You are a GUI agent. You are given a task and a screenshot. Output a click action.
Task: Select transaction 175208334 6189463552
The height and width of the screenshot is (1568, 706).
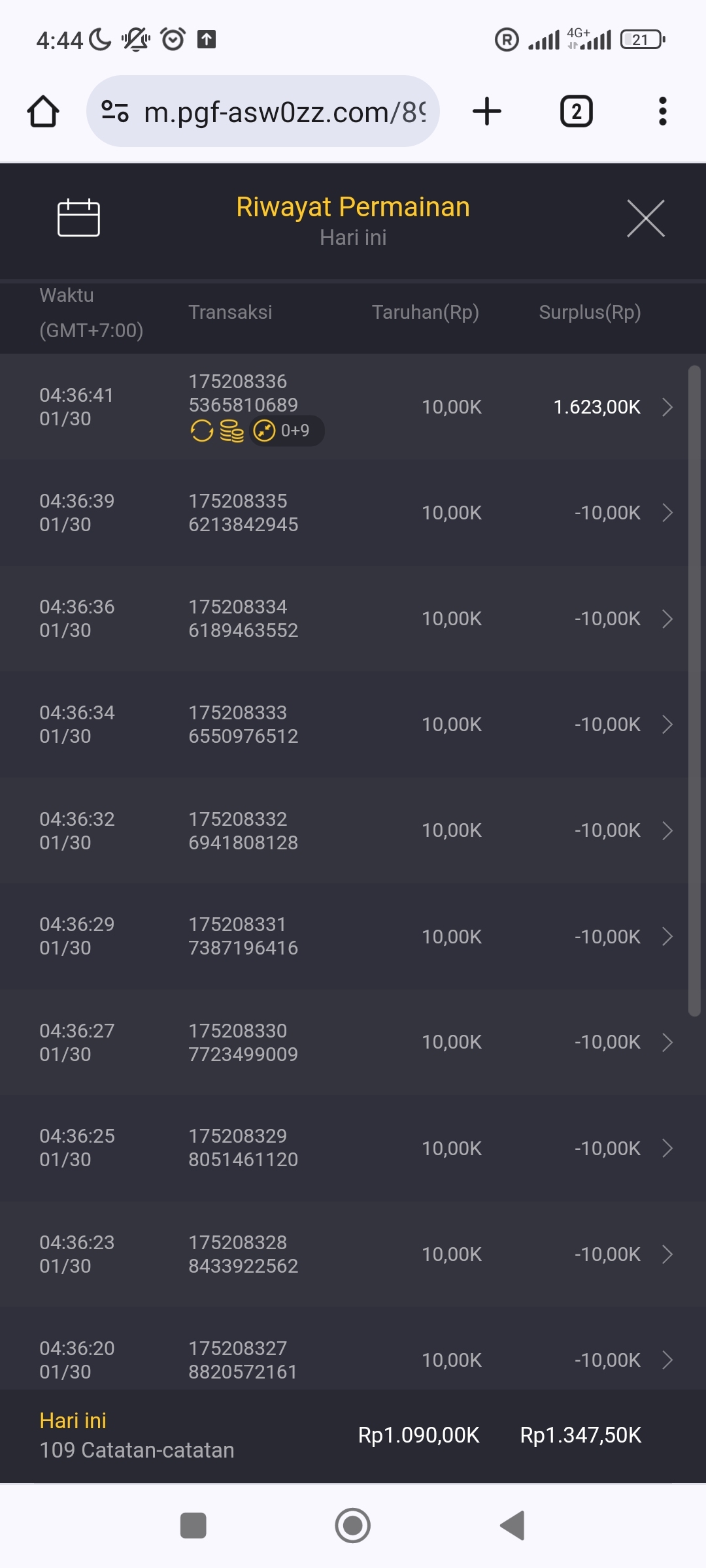tap(243, 619)
